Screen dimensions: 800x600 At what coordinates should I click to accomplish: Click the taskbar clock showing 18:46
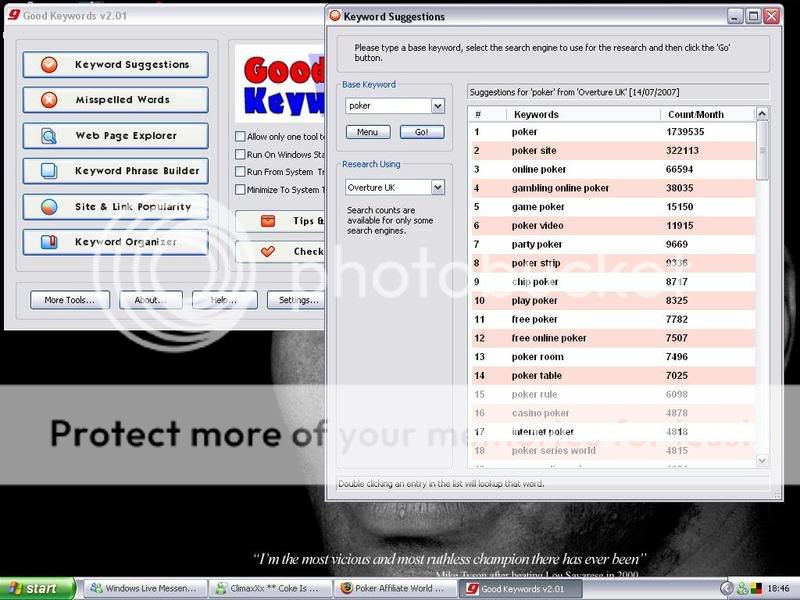pyautogui.click(x=778, y=589)
